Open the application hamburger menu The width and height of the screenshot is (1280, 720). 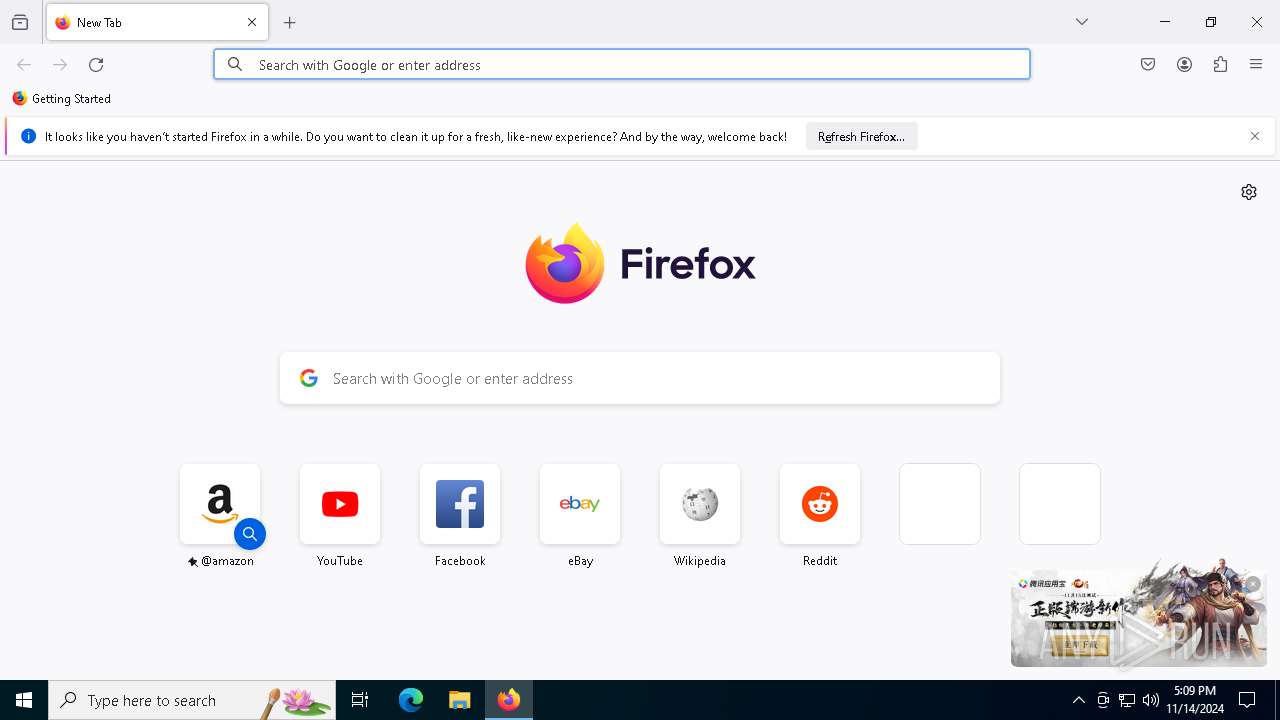[1256, 65]
